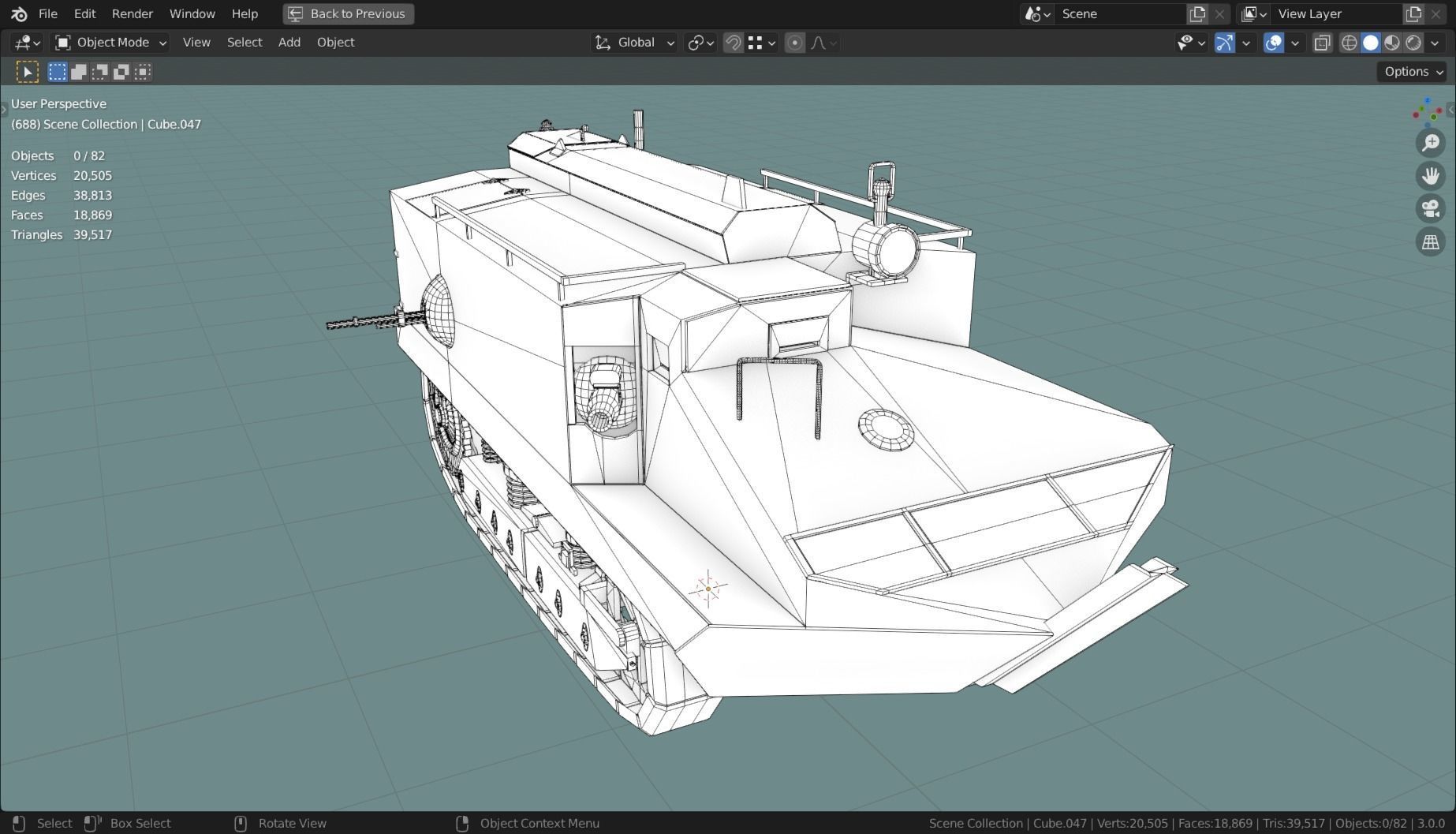Choose the Extend Selection mode icon

point(79,72)
